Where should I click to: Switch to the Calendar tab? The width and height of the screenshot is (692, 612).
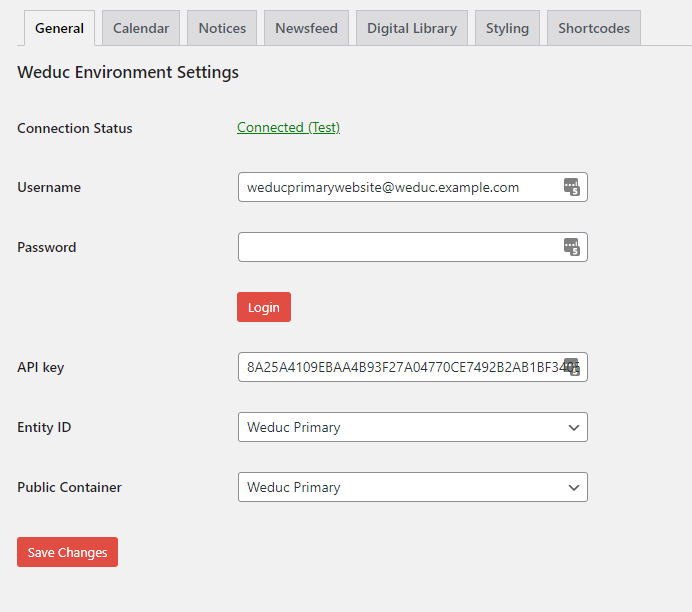(x=141, y=28)
